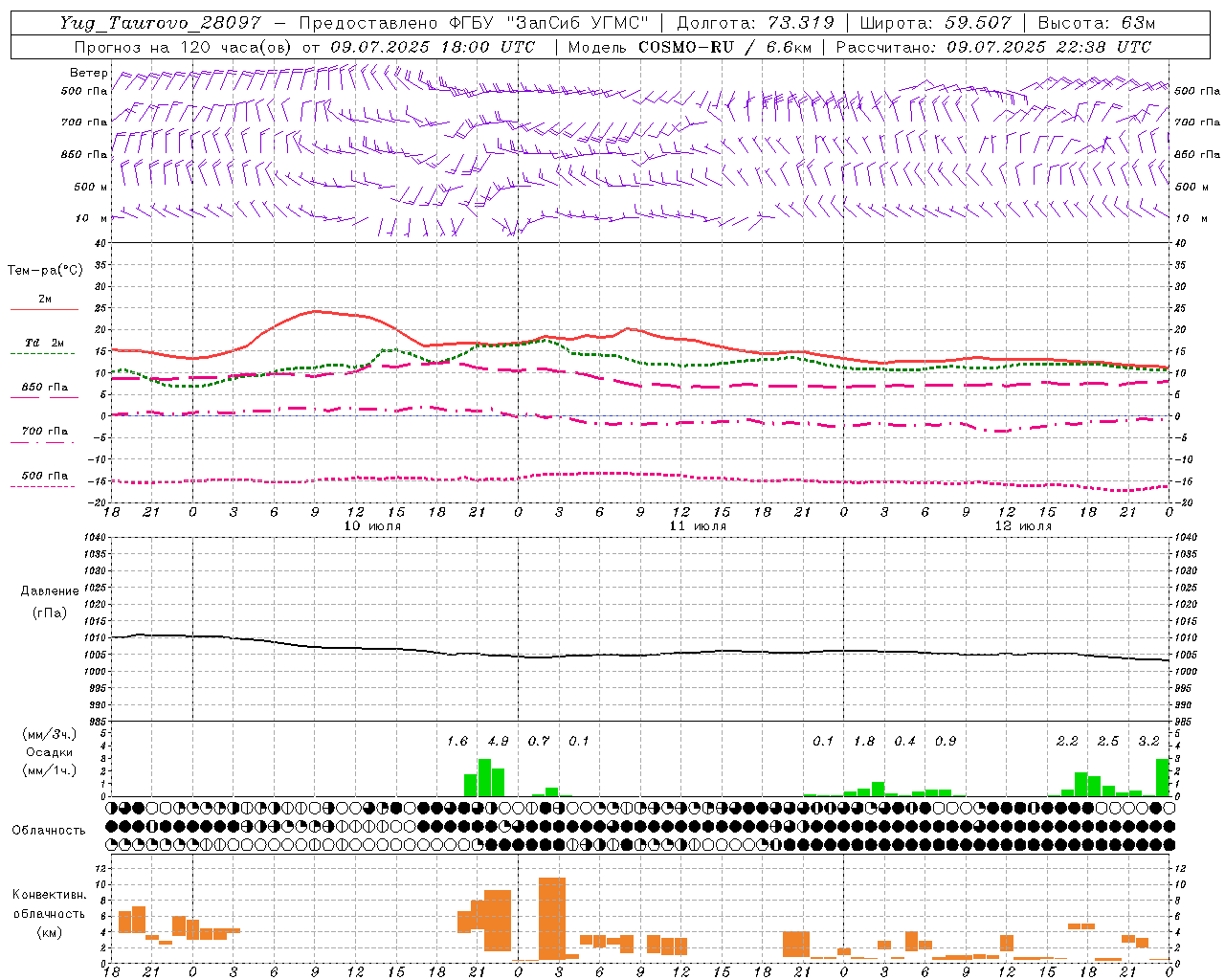Image resolution: width=1225 pixels, height=980 pixels.
Task: Click the precipitation value 1.6
Action: coord(457,742)
